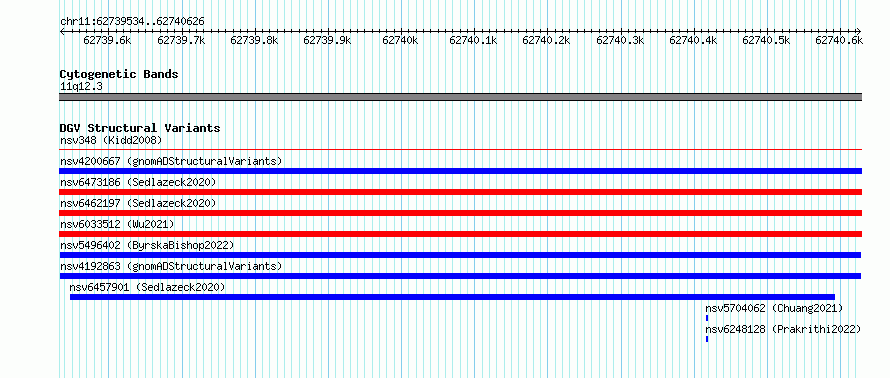Click the 62739.7k ruler tick label

coord(180,40)
